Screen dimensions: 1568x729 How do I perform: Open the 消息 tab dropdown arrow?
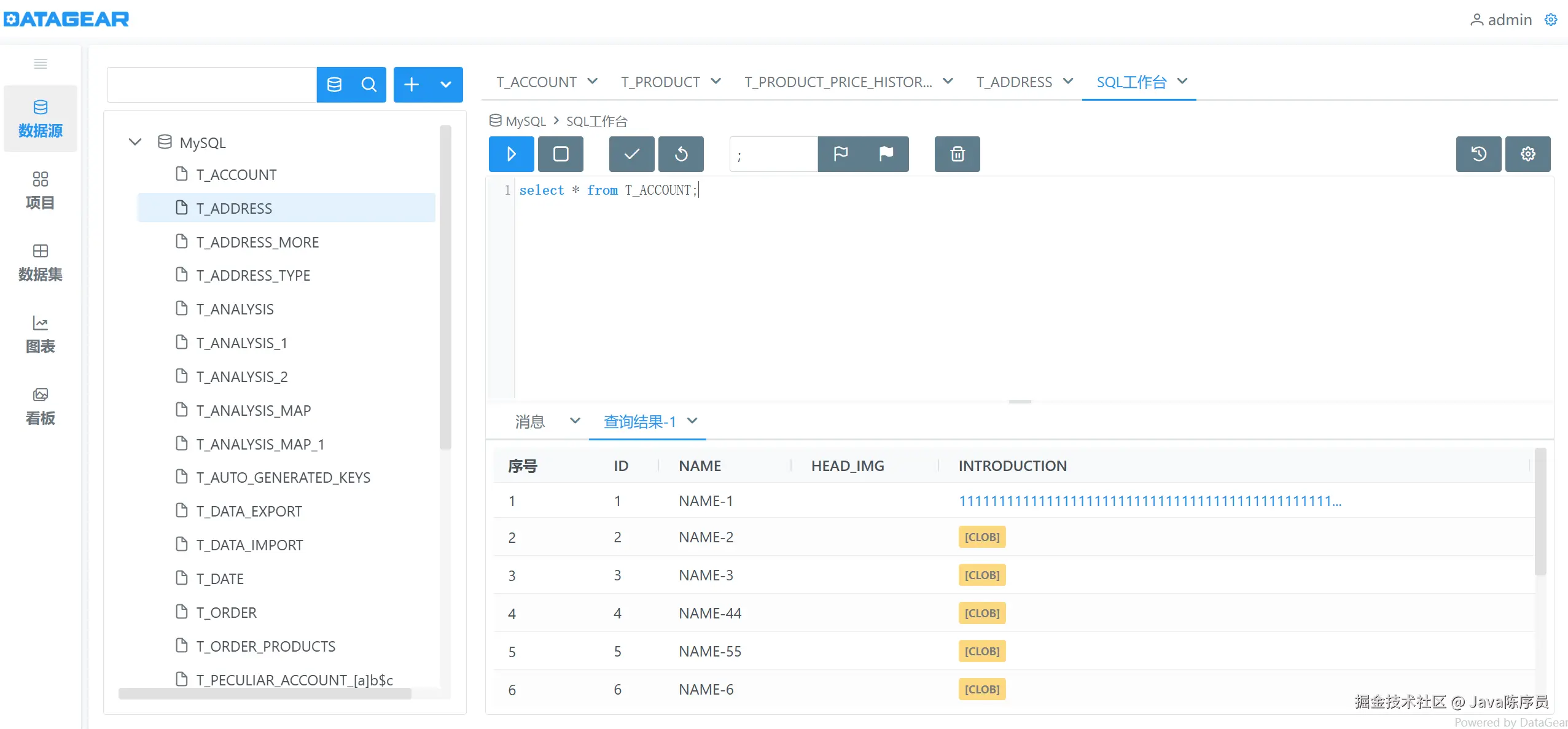point(575,421)
